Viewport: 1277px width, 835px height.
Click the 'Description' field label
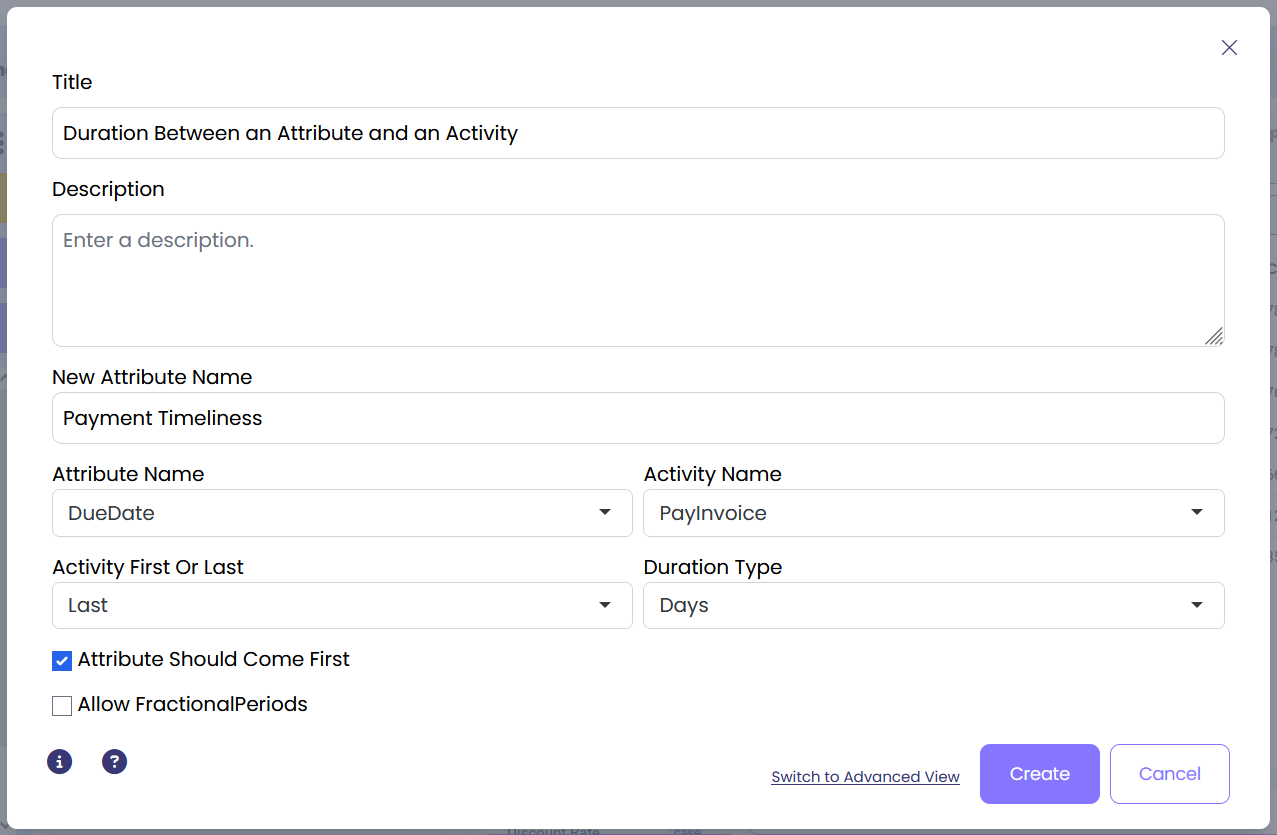[x=108, y=189]
